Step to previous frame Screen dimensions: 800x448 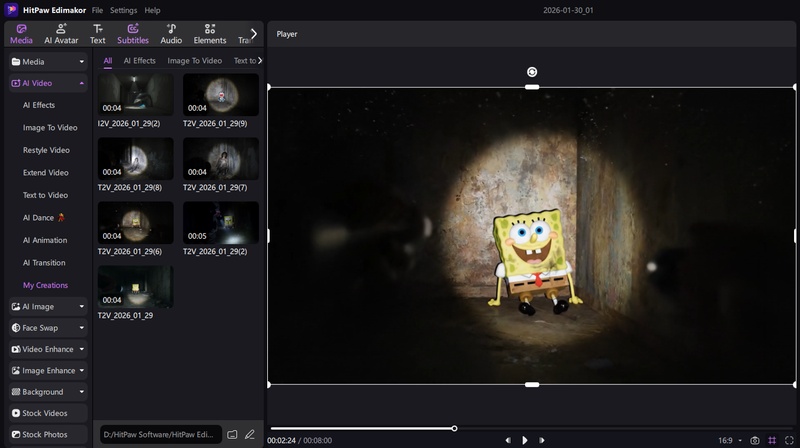click(508, 440)
